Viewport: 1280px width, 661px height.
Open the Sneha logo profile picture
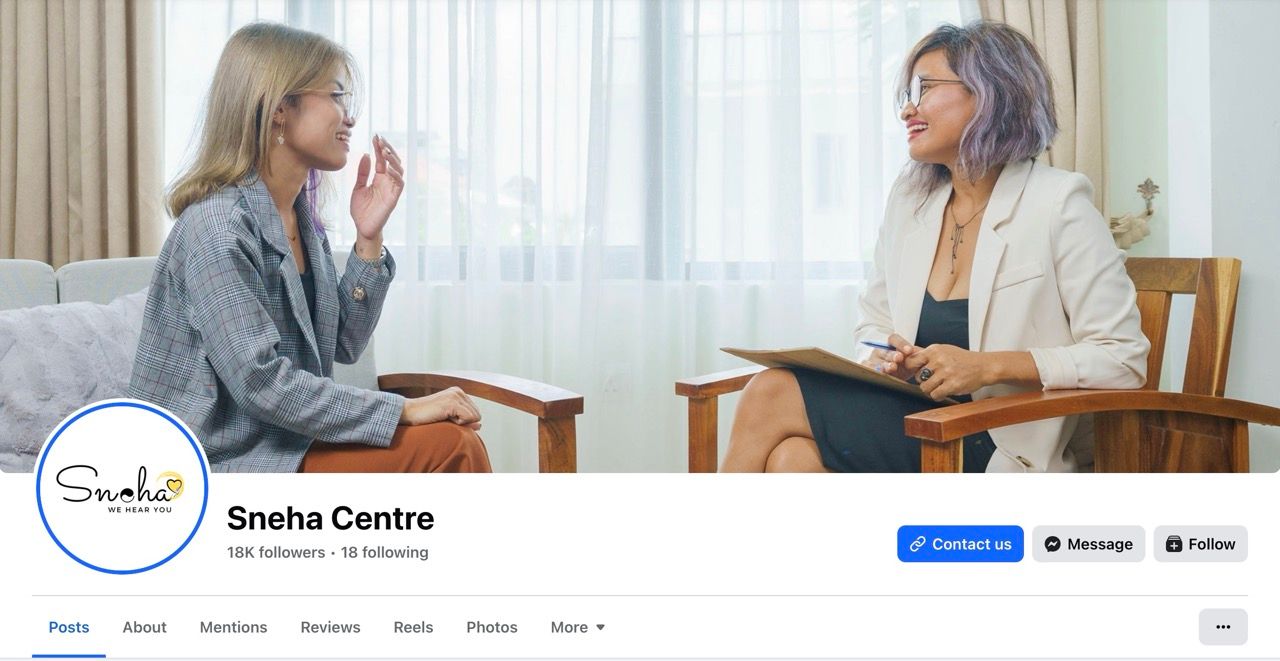122,488
